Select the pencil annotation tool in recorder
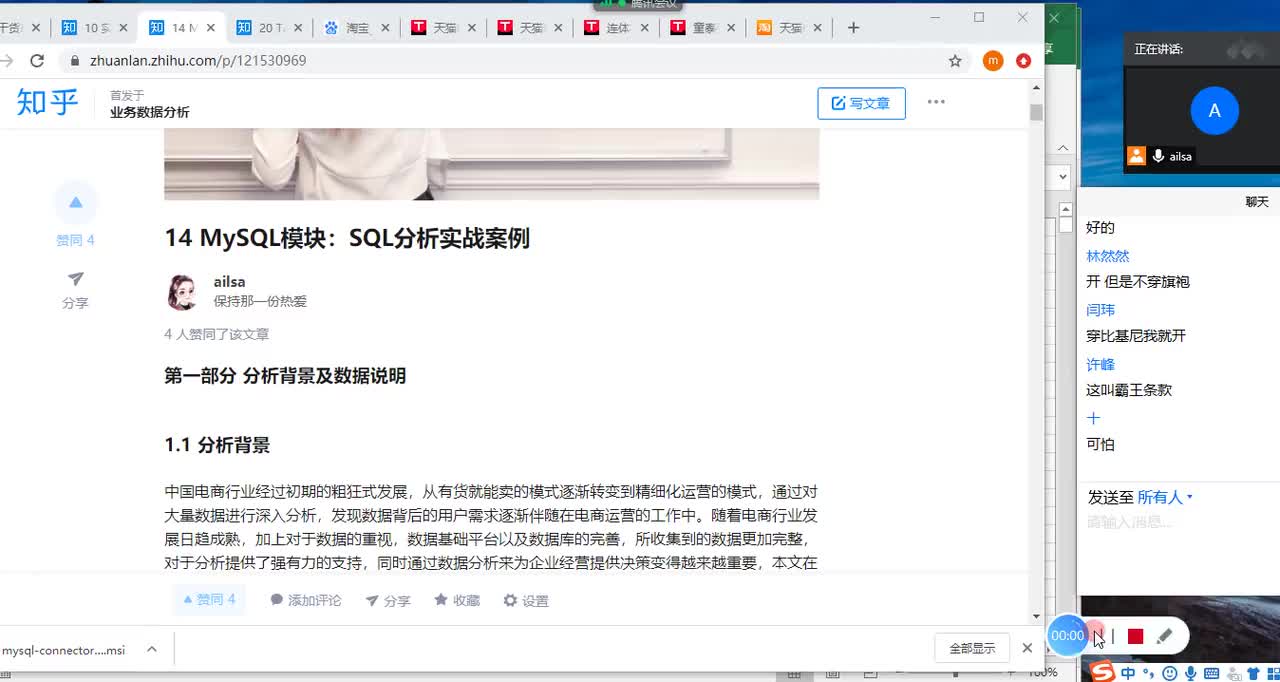 [x=1164, y=636]
